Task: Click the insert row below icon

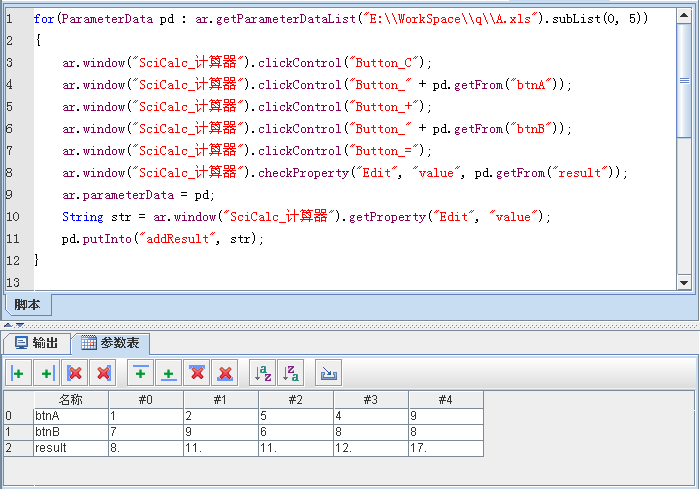Action: point(170,374)
